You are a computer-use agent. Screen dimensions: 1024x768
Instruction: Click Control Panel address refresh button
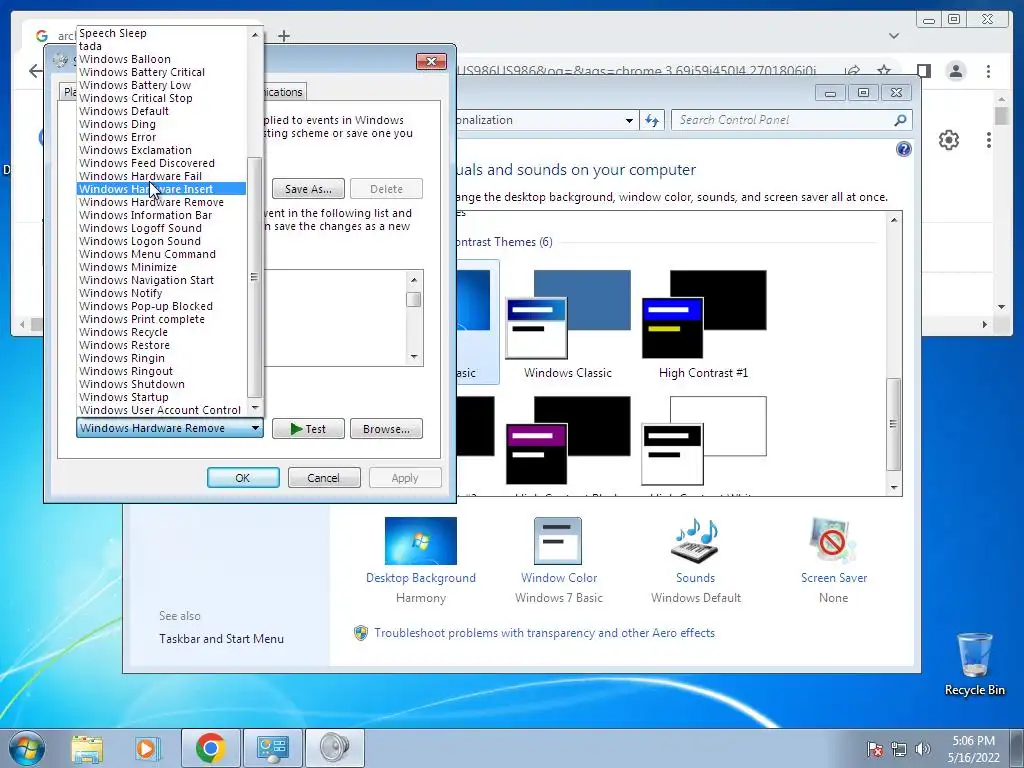pyautogui.click(x=652, y=120)
